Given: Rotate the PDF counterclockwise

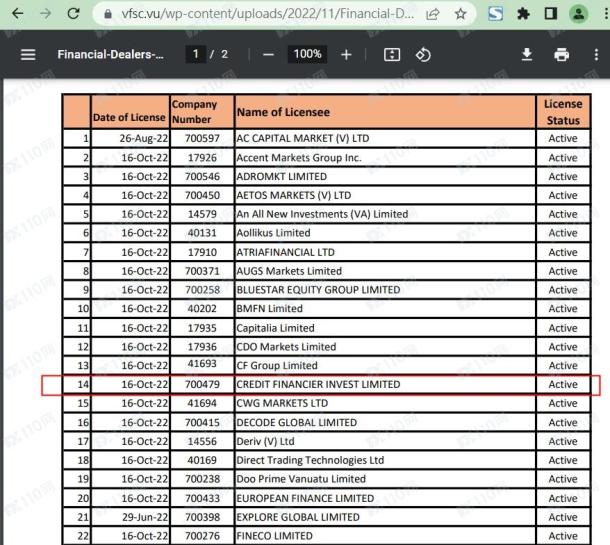Looking at the screenshot, I should pos(423,55).
